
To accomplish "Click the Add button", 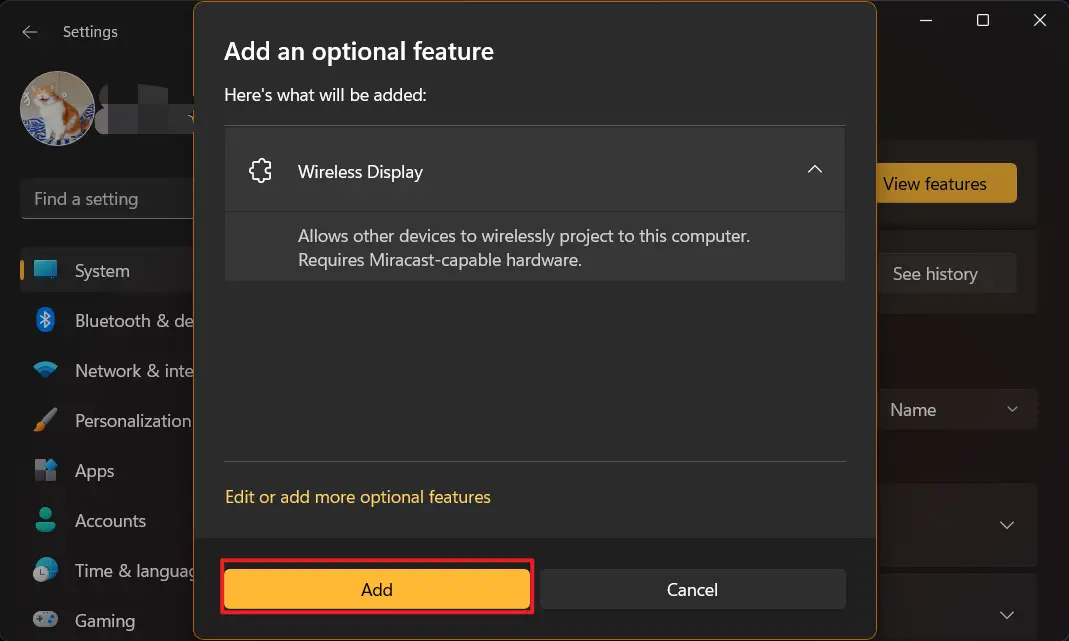I will pyautogui.click(x=377, y=589).
